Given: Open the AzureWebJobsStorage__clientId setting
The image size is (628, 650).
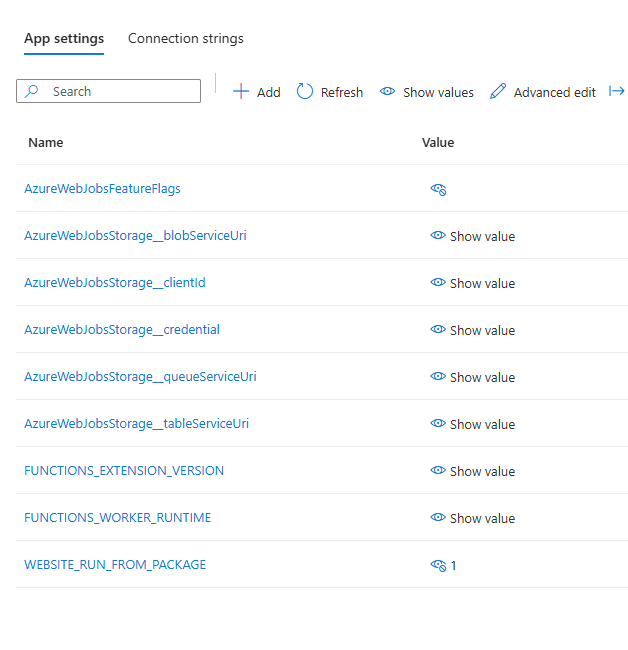Looking at the screenshot, I should (x=115, y=283).
